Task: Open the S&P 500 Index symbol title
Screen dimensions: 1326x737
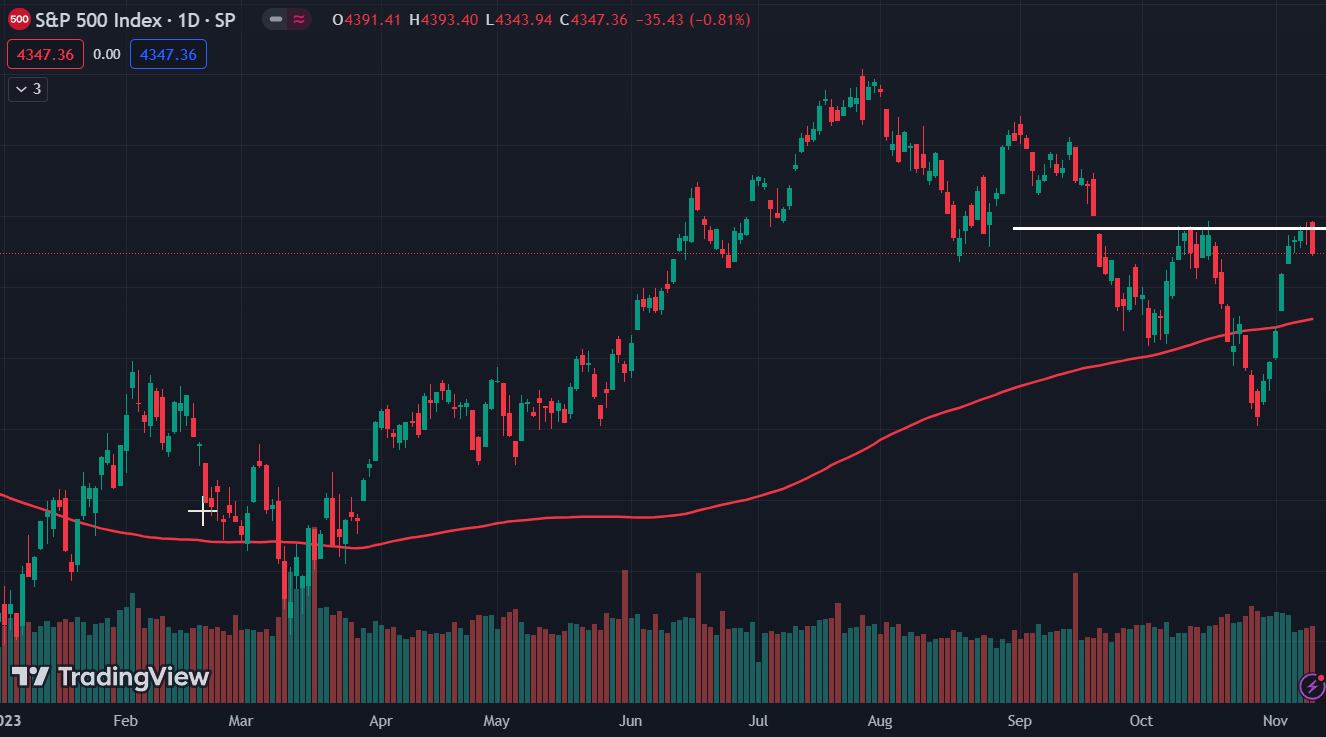Action: (x=135, y=20)
